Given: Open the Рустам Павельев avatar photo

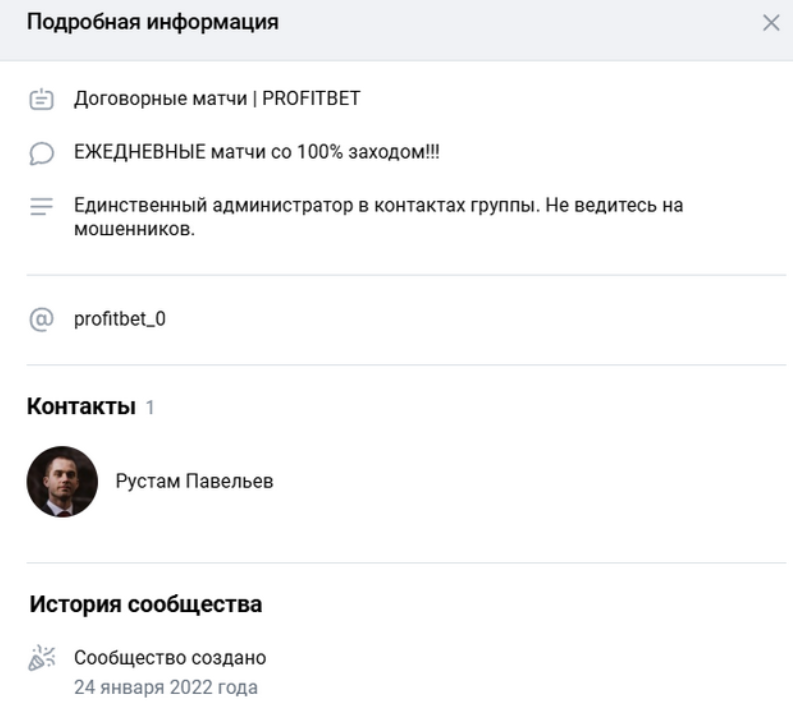Looking at the screenshot, I should (x=62, y=481).
